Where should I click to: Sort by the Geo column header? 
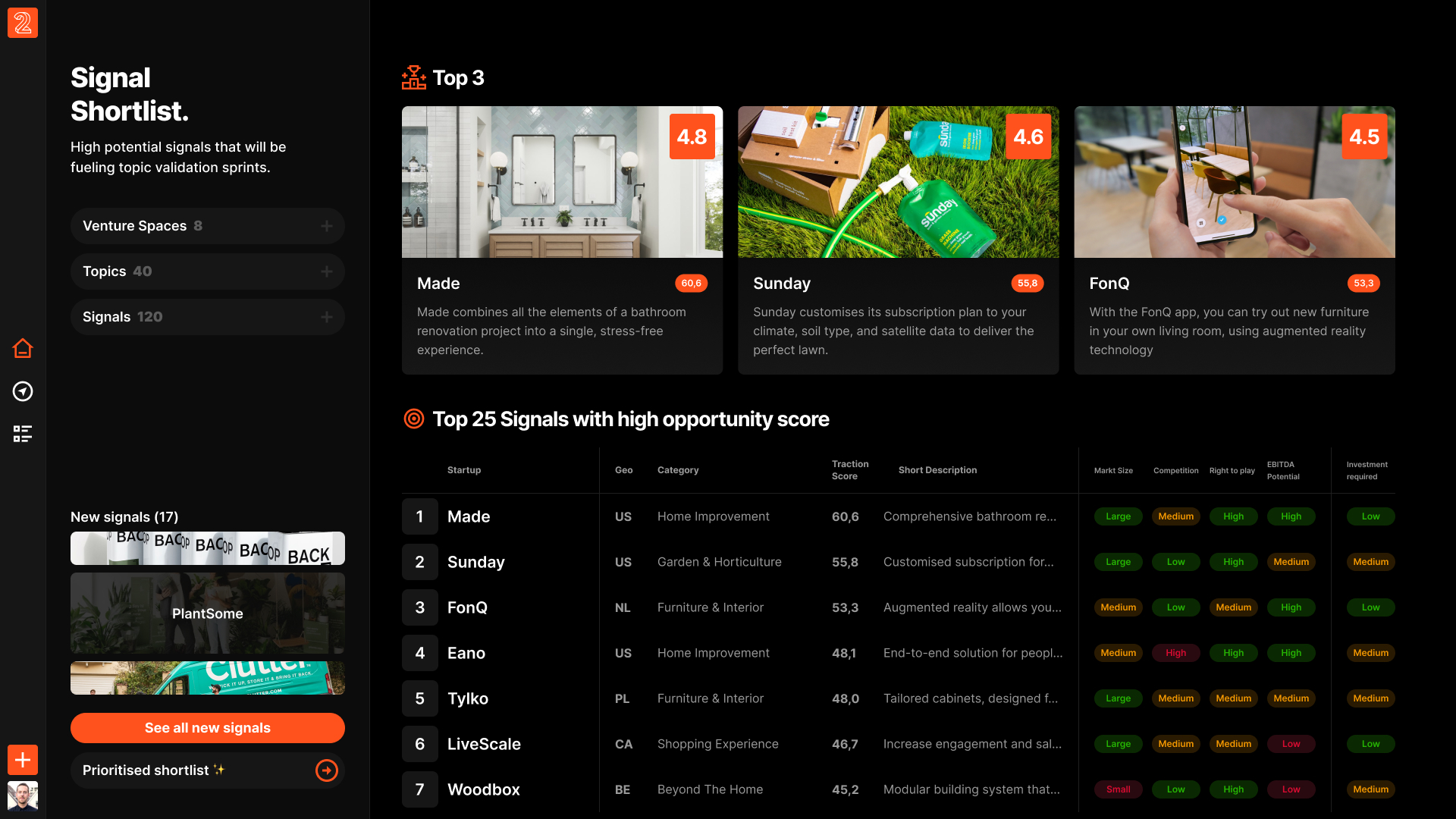pos(623,470)
